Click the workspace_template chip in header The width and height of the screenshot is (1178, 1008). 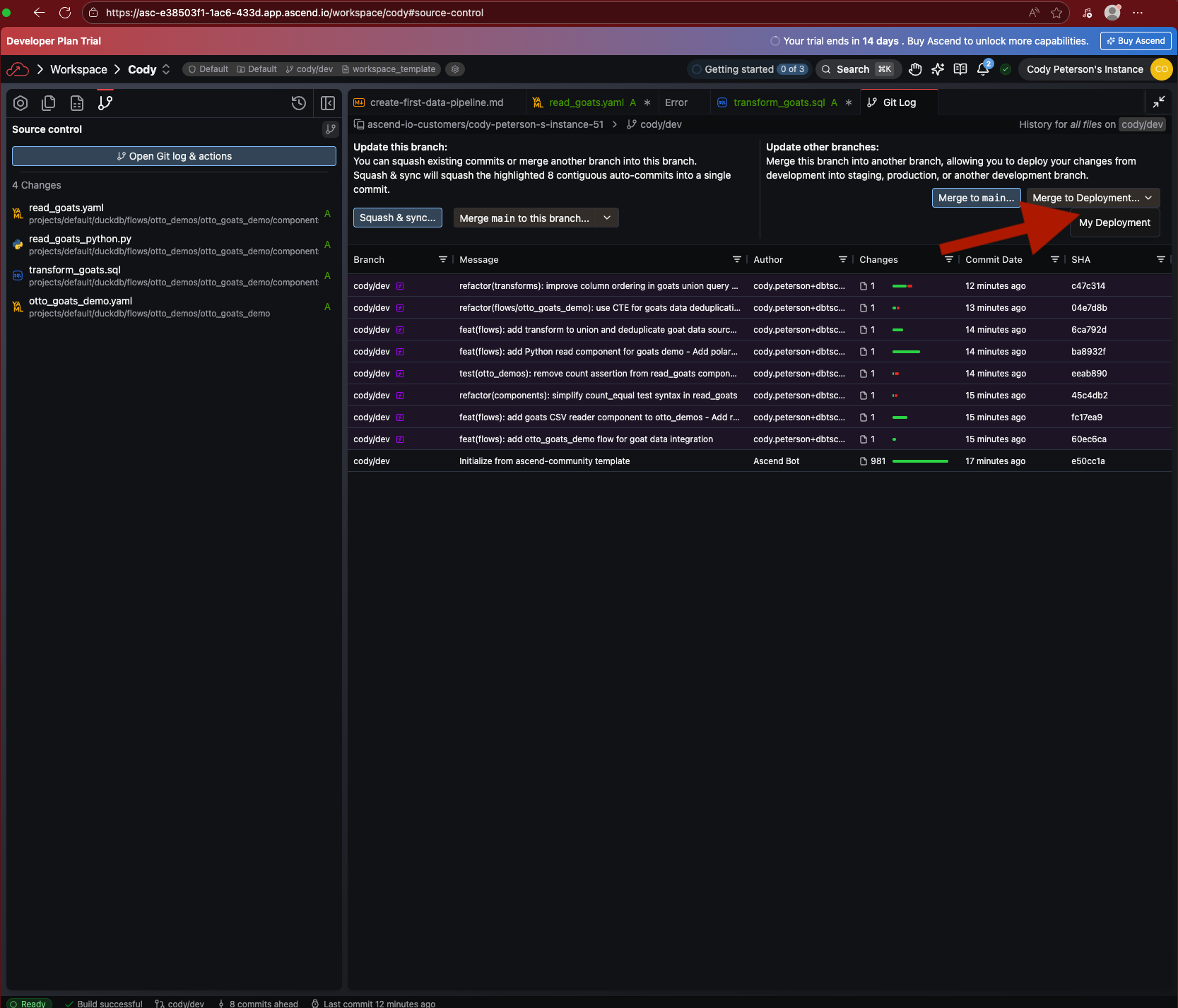[x=389, y=69]
